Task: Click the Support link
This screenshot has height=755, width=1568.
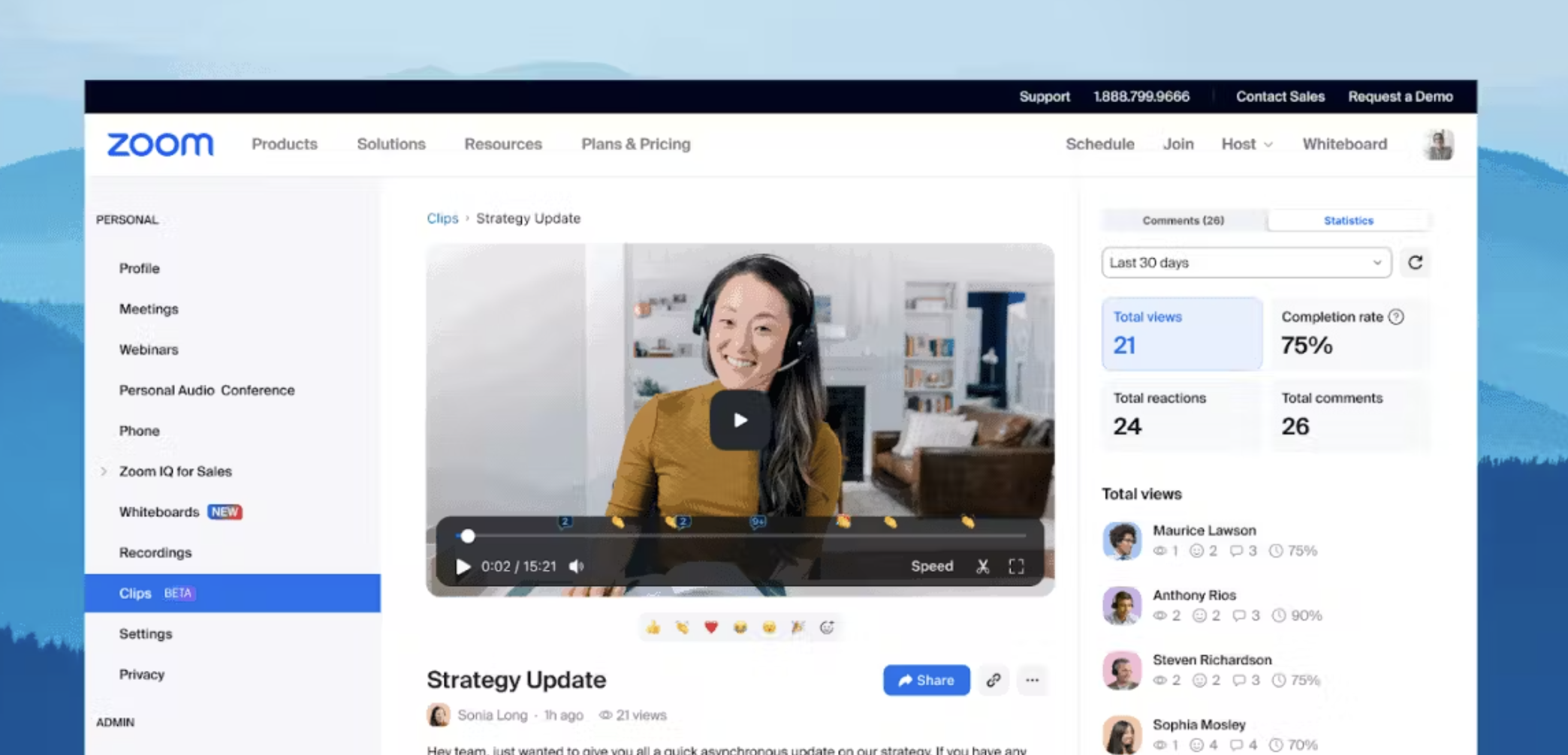Action: 1045,97
